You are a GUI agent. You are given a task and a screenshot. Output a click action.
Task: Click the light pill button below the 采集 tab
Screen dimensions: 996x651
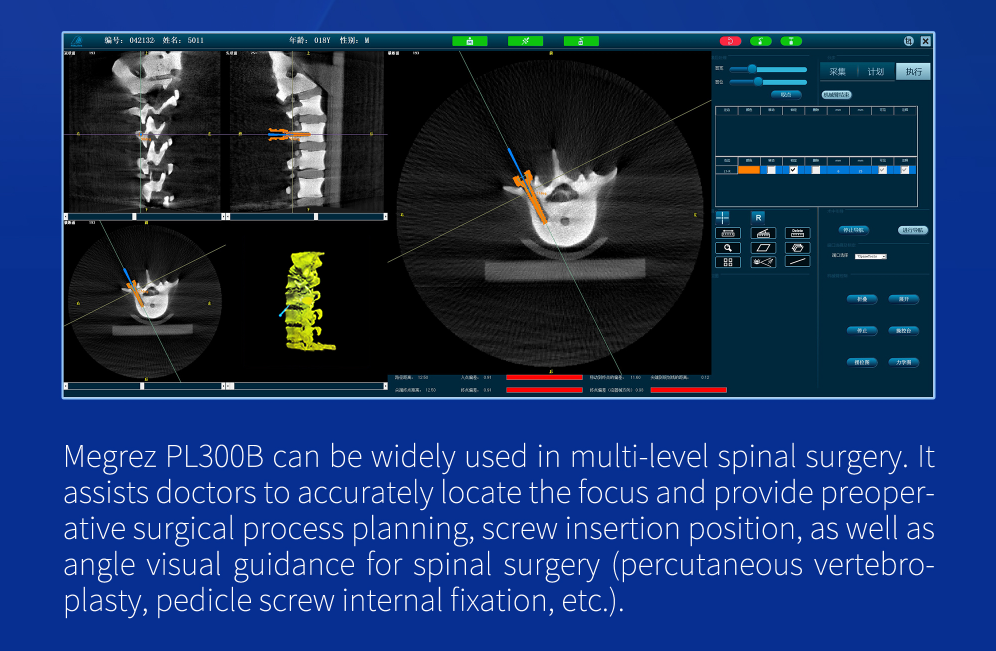point(837,95)
